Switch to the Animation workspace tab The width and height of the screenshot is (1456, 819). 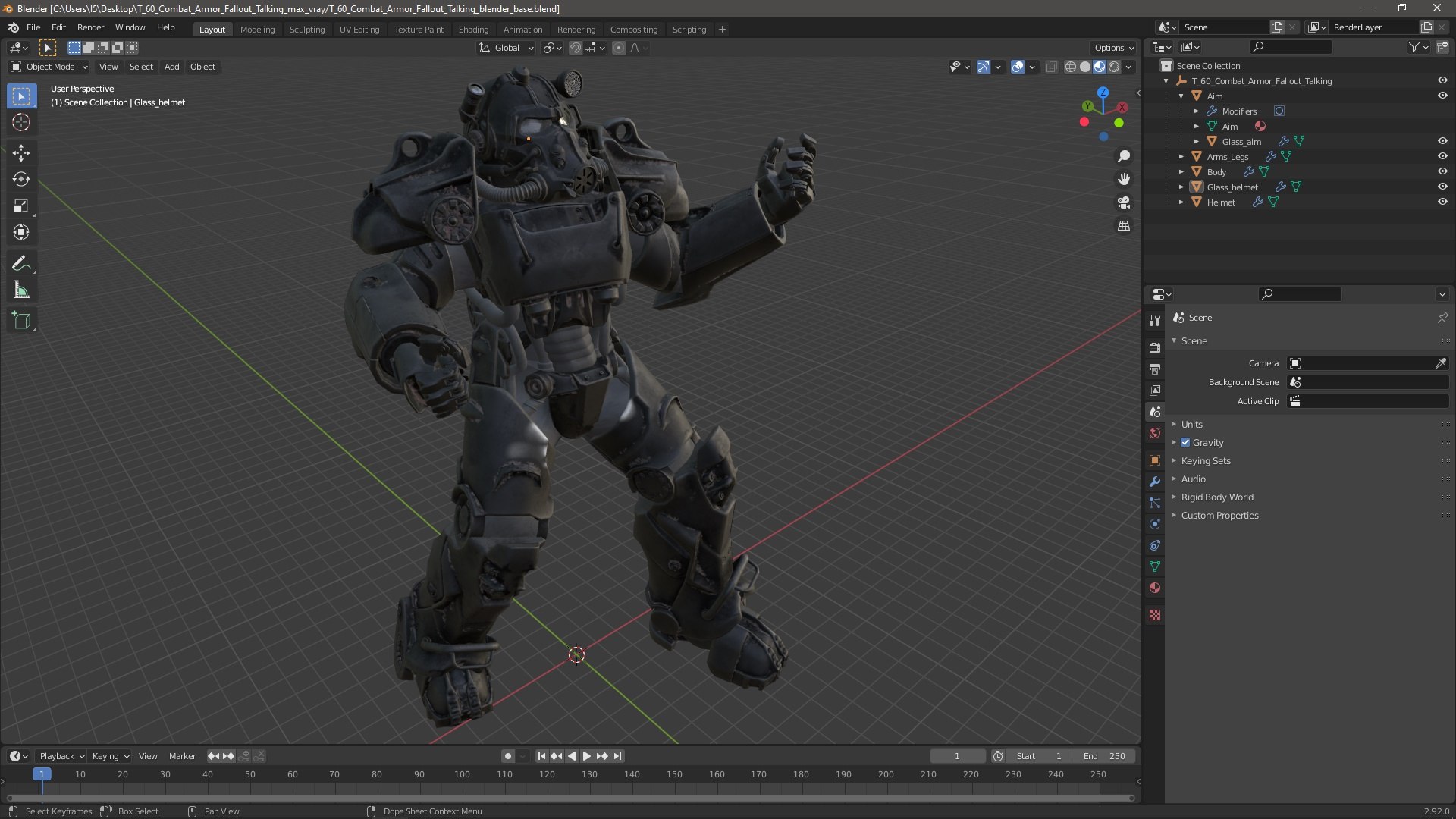click(522, 30)
